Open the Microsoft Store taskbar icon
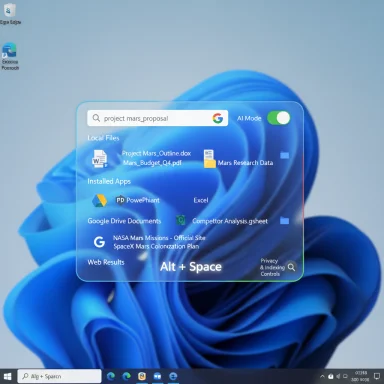 click(x=157, y=376)
